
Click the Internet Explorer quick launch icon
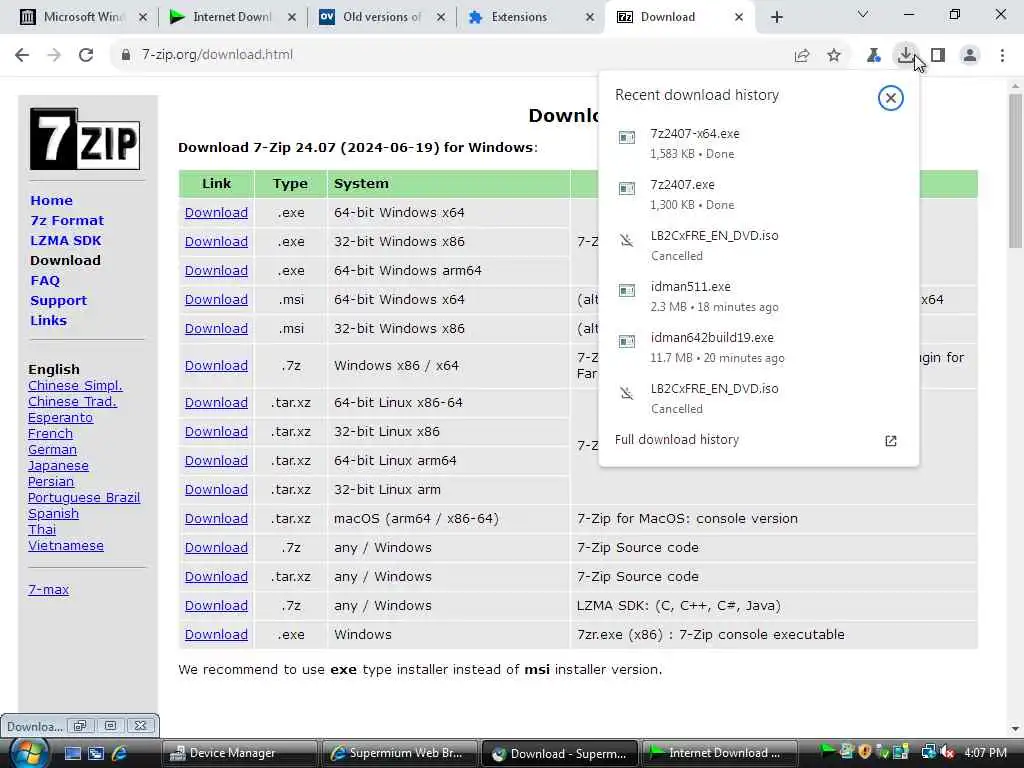(120, 753)
